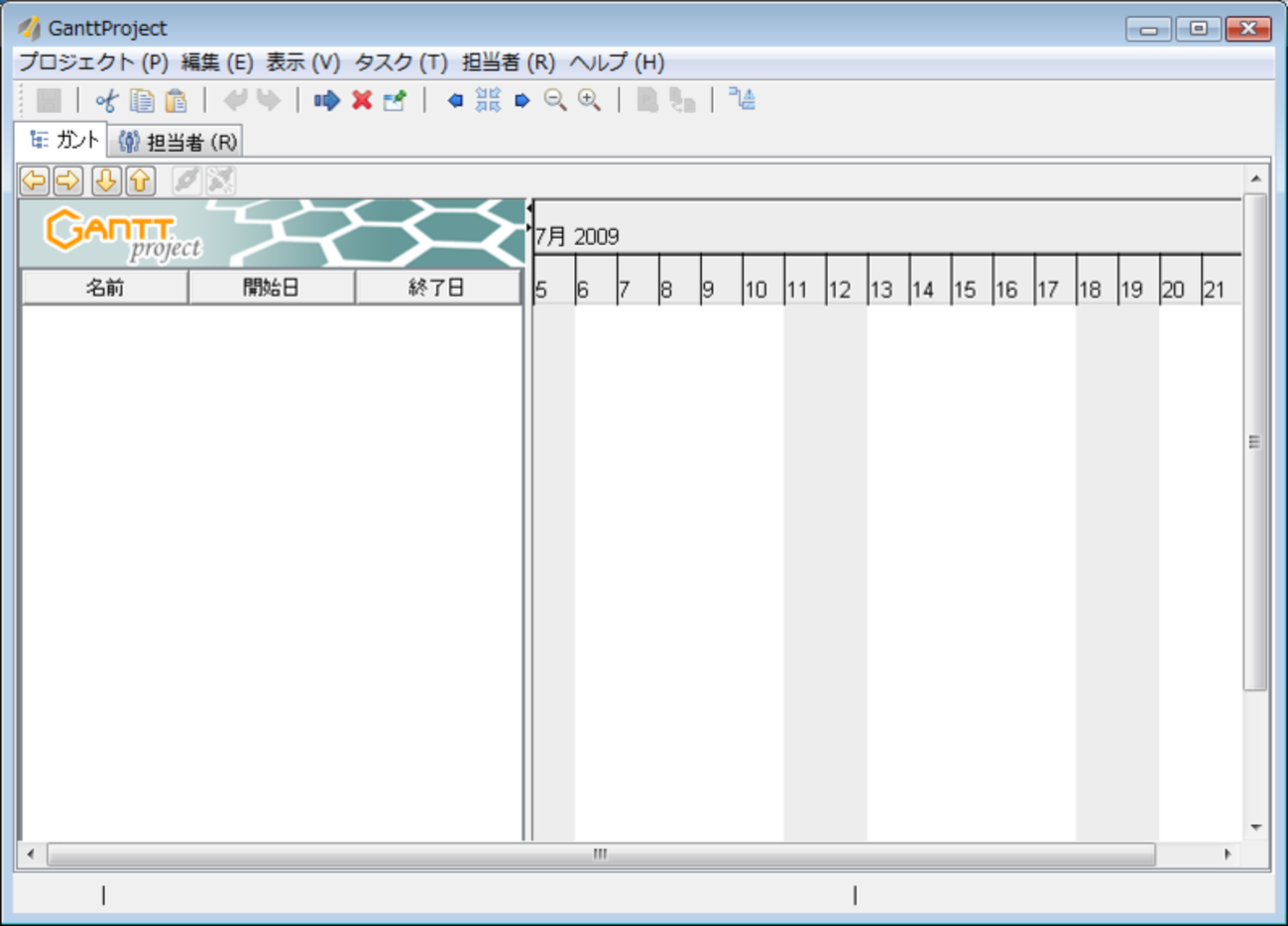Click the red X delete task icon
Image resolution: width=1288 pixels, height=926 pixels.
click(x=362, y=100)
